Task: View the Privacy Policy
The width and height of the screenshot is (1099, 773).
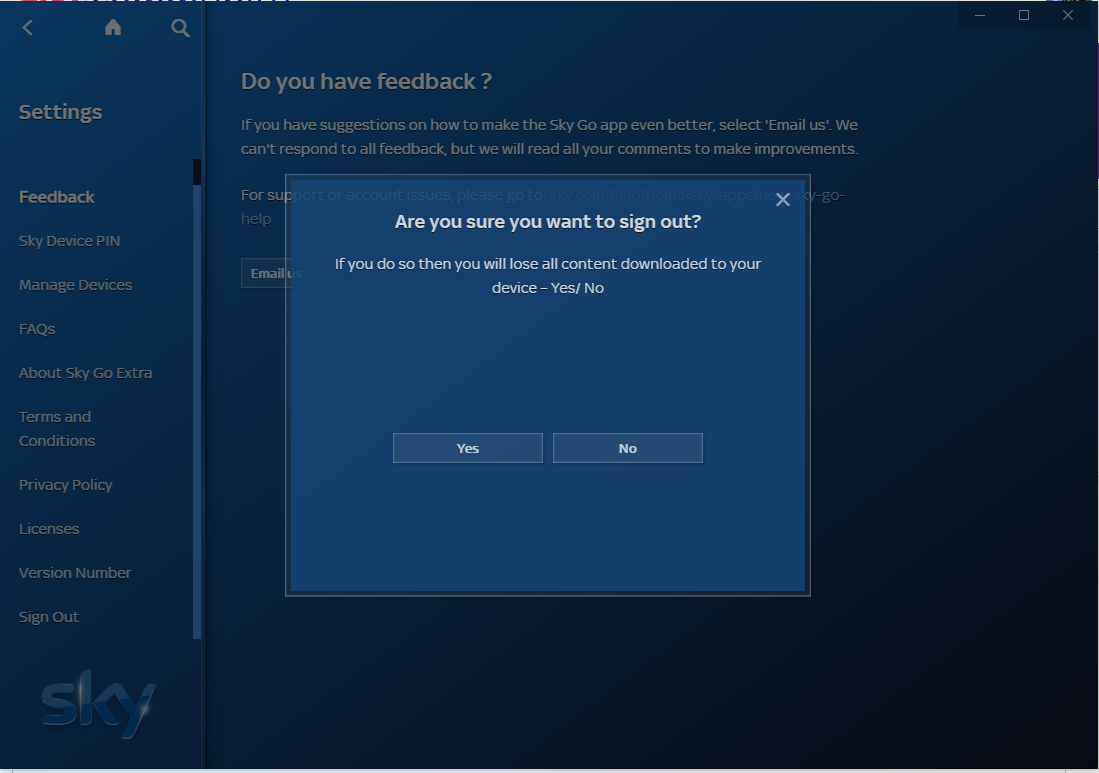Action: (x=65, y=485)
